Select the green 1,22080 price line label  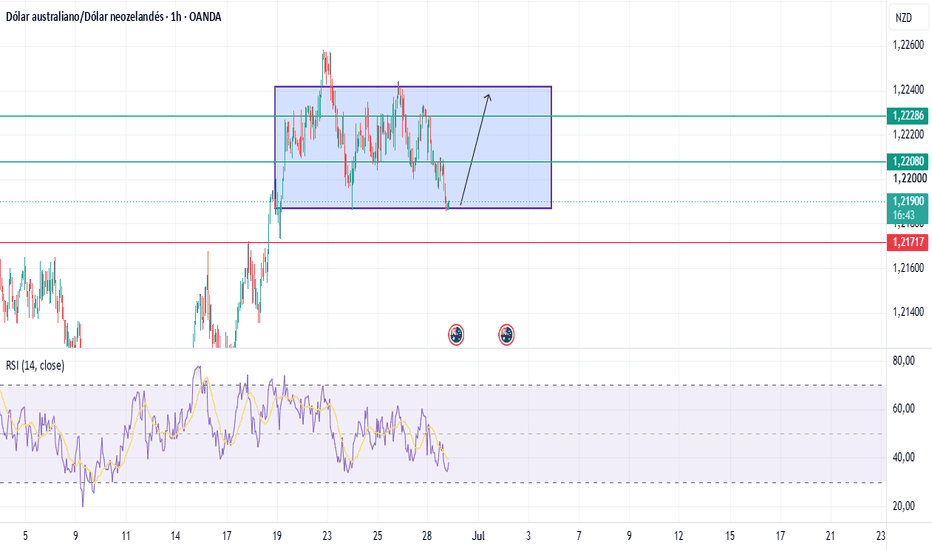click(907, 161)
